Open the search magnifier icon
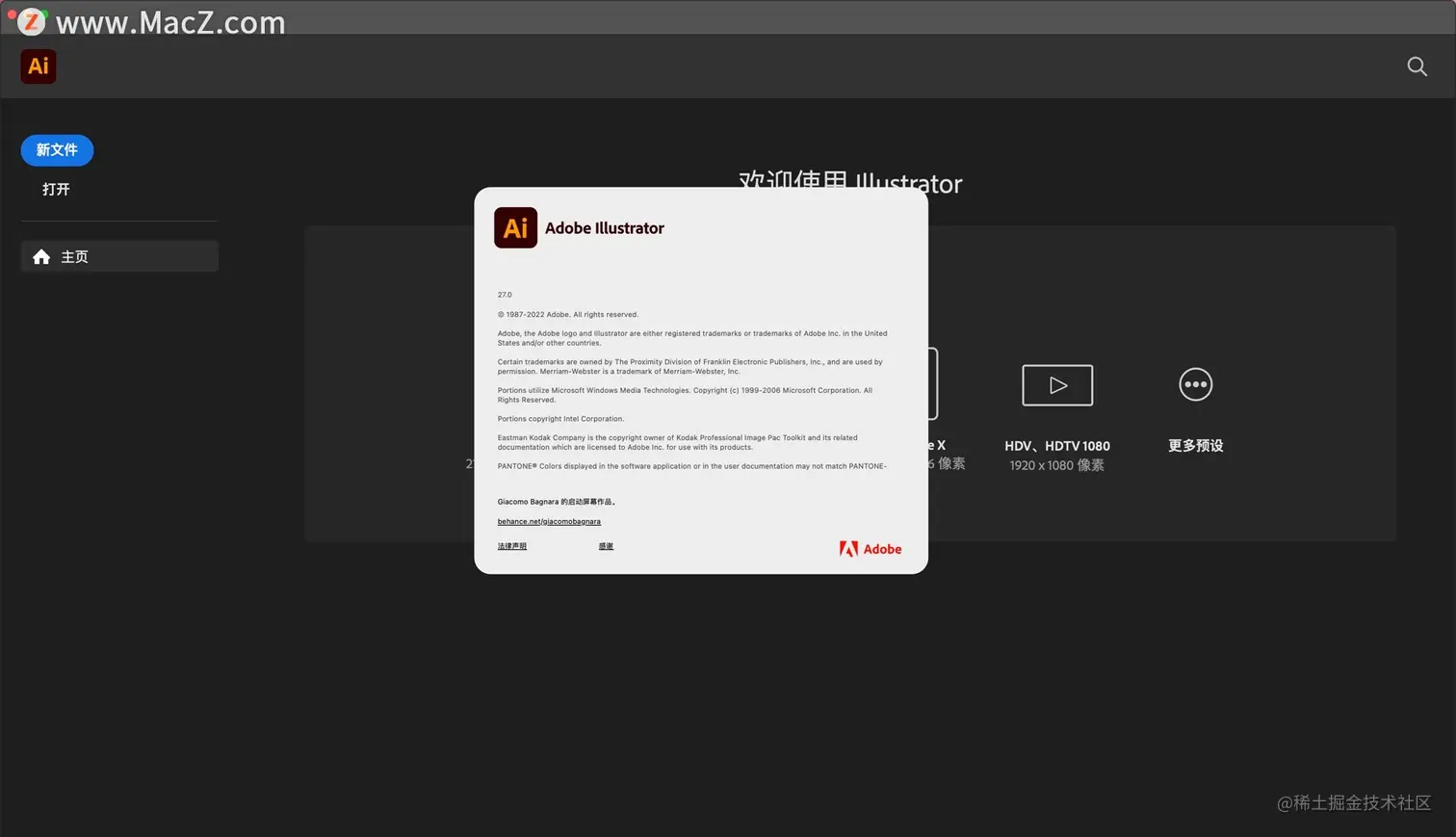 pos(1417,66)
